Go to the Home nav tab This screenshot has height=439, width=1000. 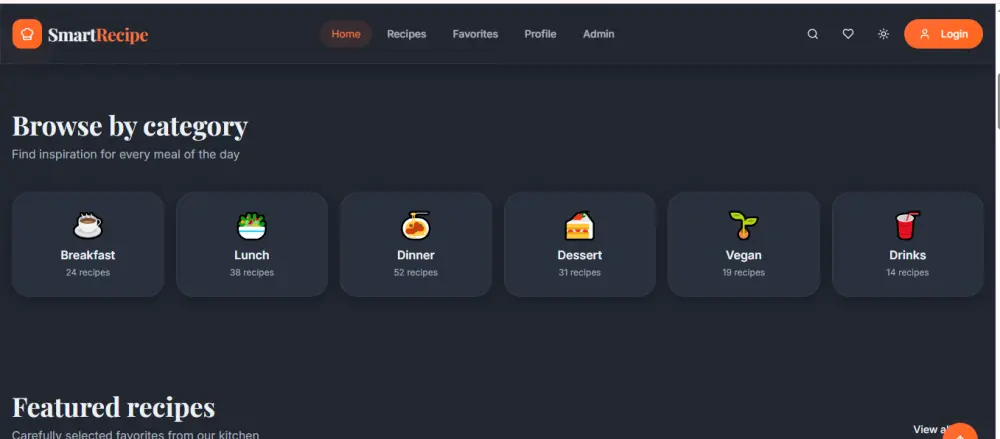pos(346,34)
